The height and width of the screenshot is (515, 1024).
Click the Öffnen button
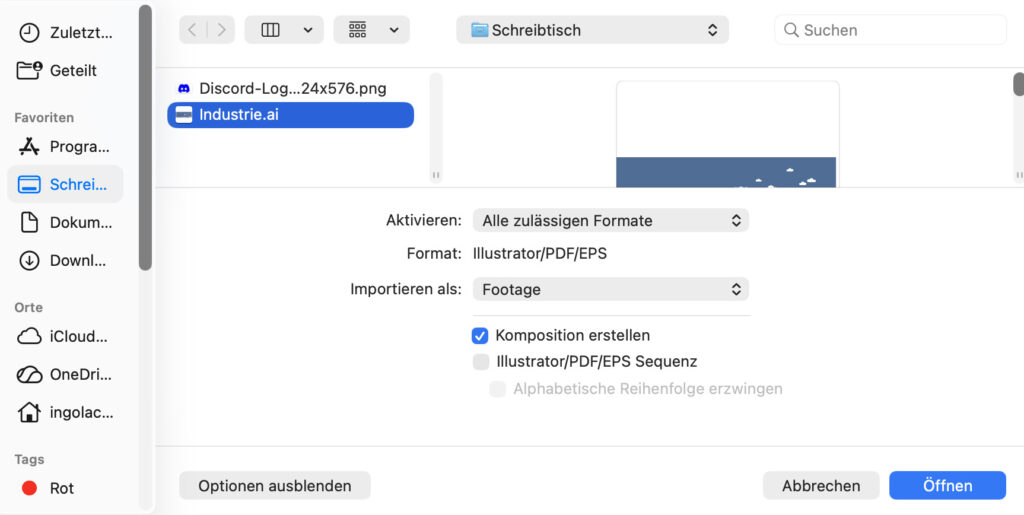947,486
